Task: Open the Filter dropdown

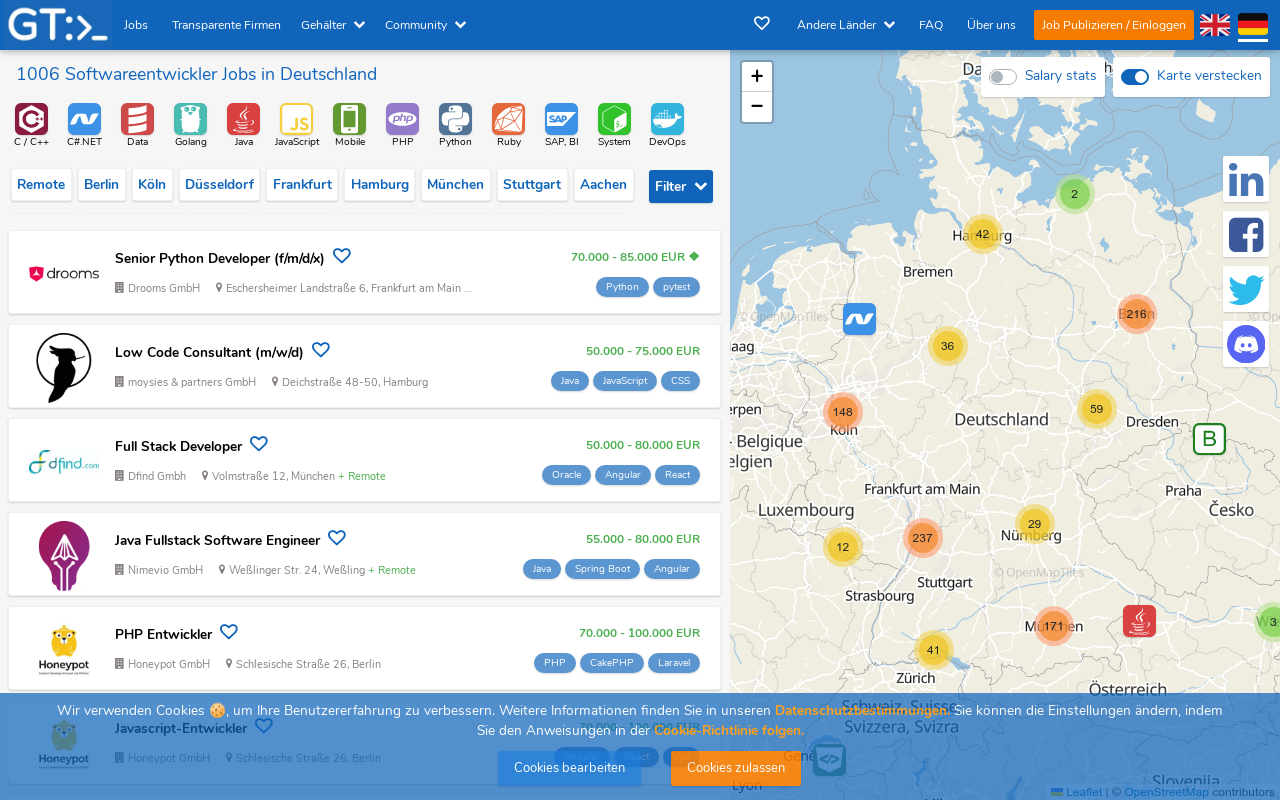Action: coord(681,186)
